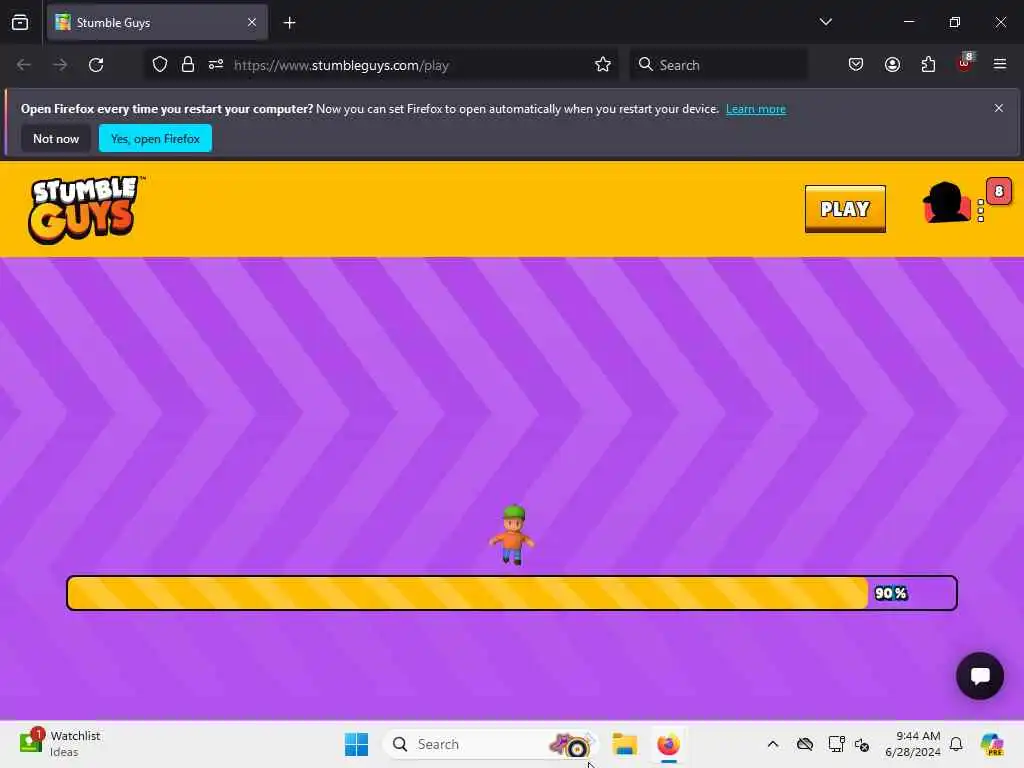Open the Extensions puzzle icon
Image resolution: width=1024 pixels, height=768 pixels.
(928, 65)
